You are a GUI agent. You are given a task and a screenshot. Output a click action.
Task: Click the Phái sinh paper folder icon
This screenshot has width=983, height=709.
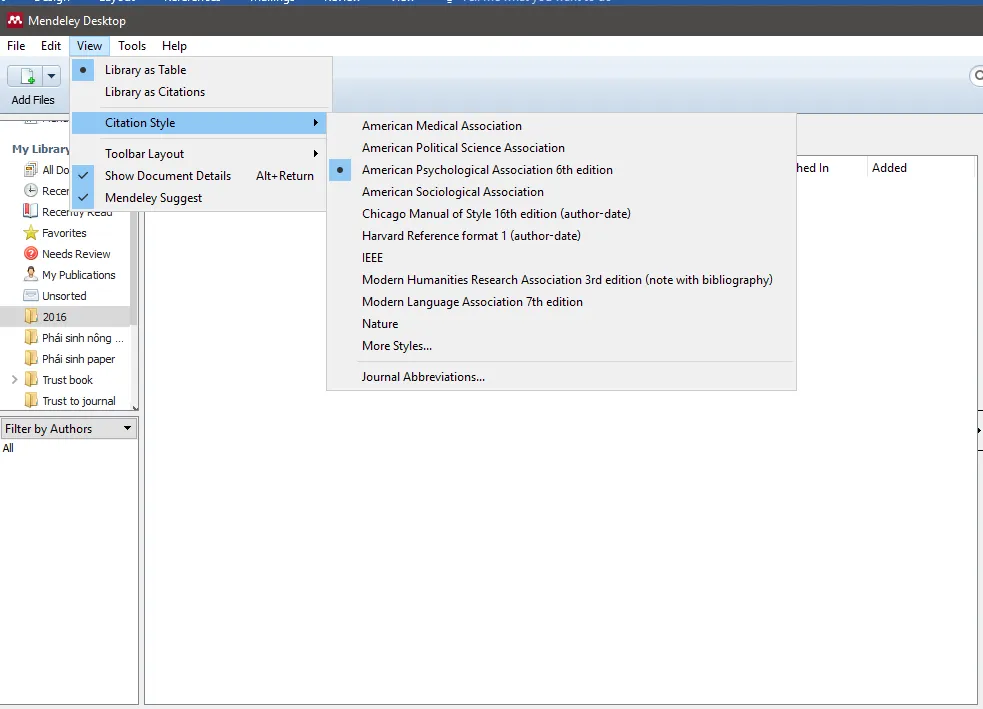[x=31, y=359]
